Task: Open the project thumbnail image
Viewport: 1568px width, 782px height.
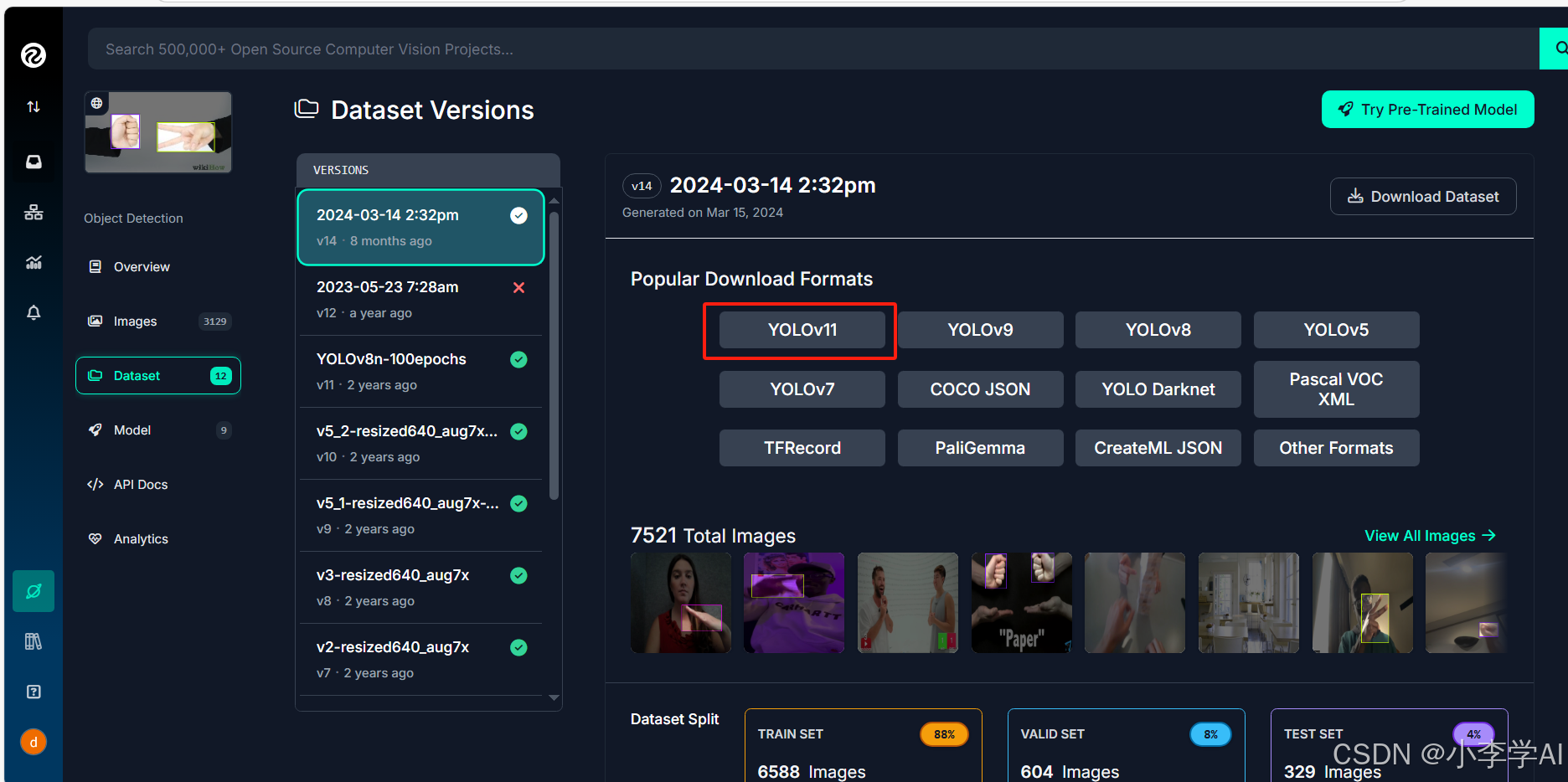Action: click(x=158, y=132)
